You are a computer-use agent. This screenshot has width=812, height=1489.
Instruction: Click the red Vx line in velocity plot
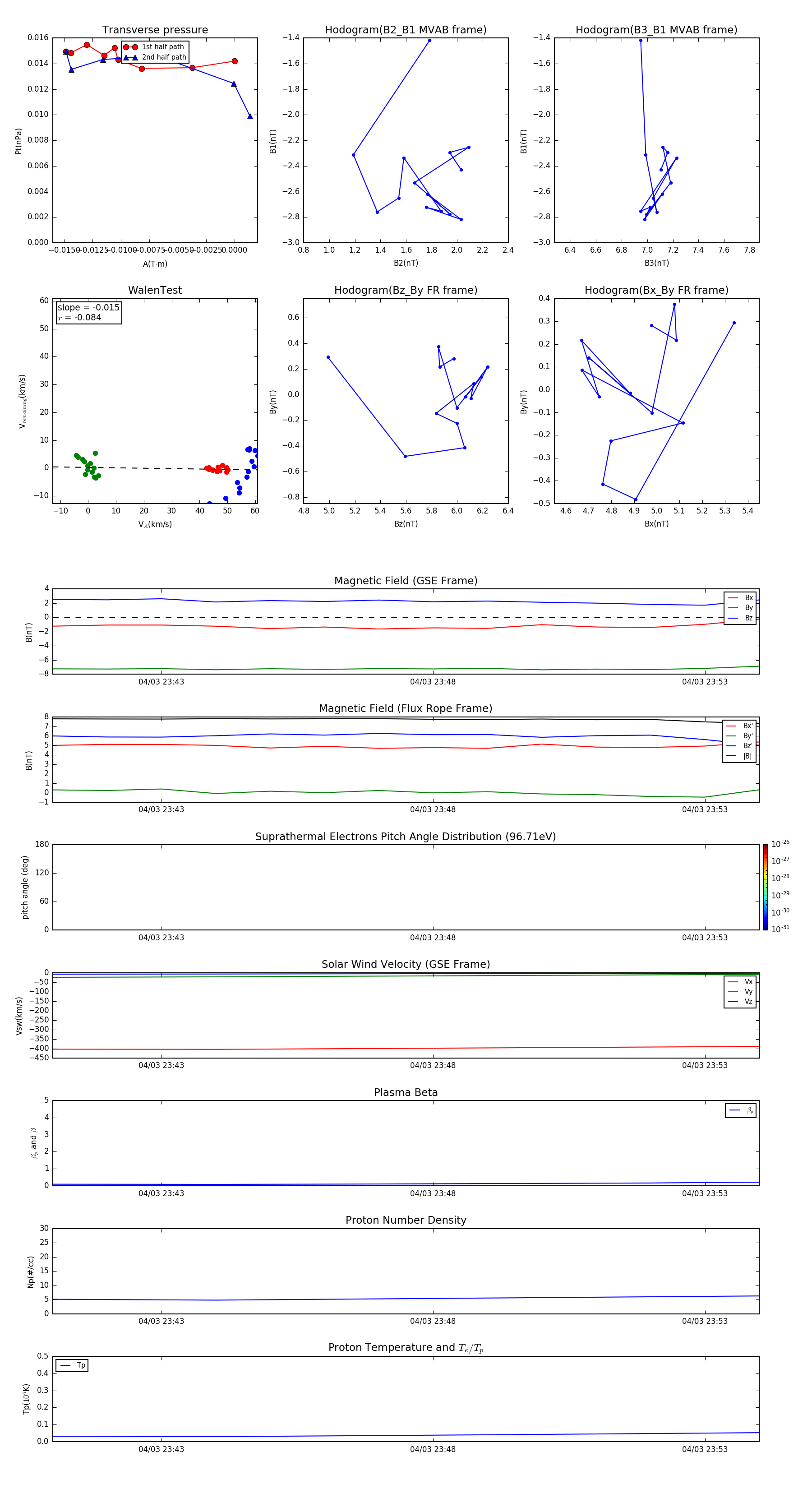pyautogui.click(x=406, y=1048)
